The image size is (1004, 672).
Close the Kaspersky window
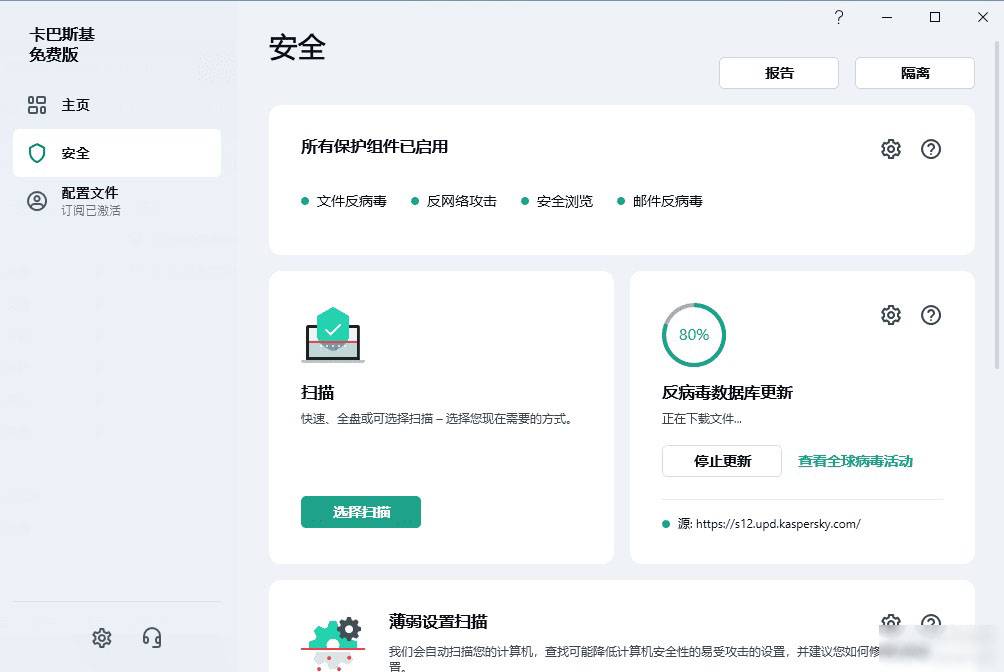click(983, 17)
